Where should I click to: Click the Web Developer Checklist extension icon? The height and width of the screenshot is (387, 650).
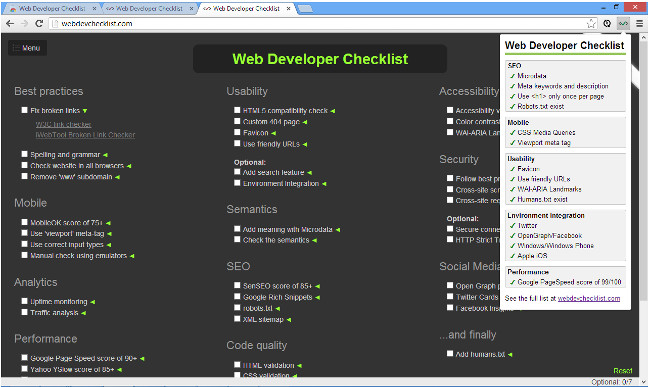click(x=623, y=24)
